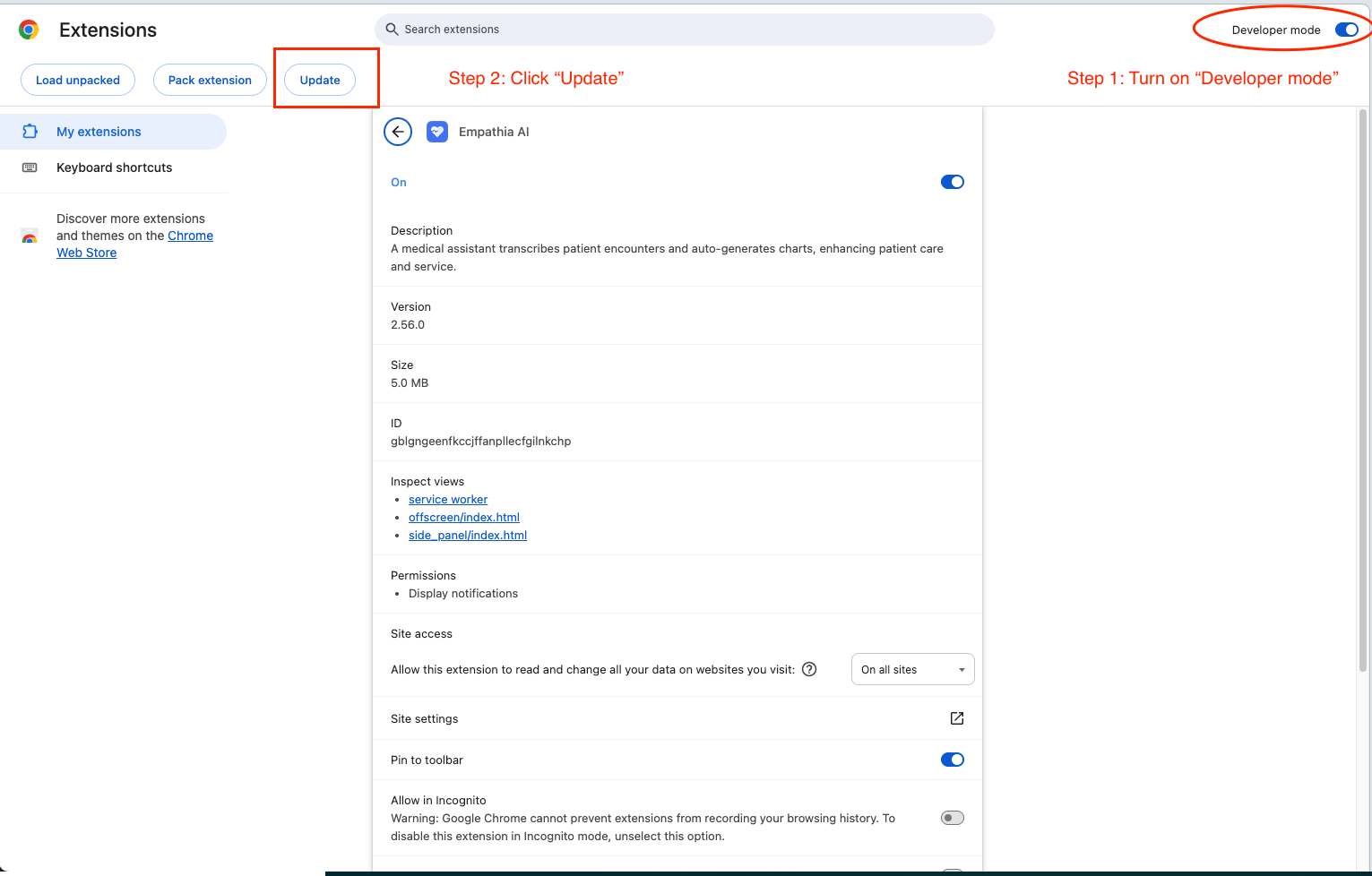Viewport: 1372px width, 876px height.
Task: Click the Update button
Action: [320, 80]
